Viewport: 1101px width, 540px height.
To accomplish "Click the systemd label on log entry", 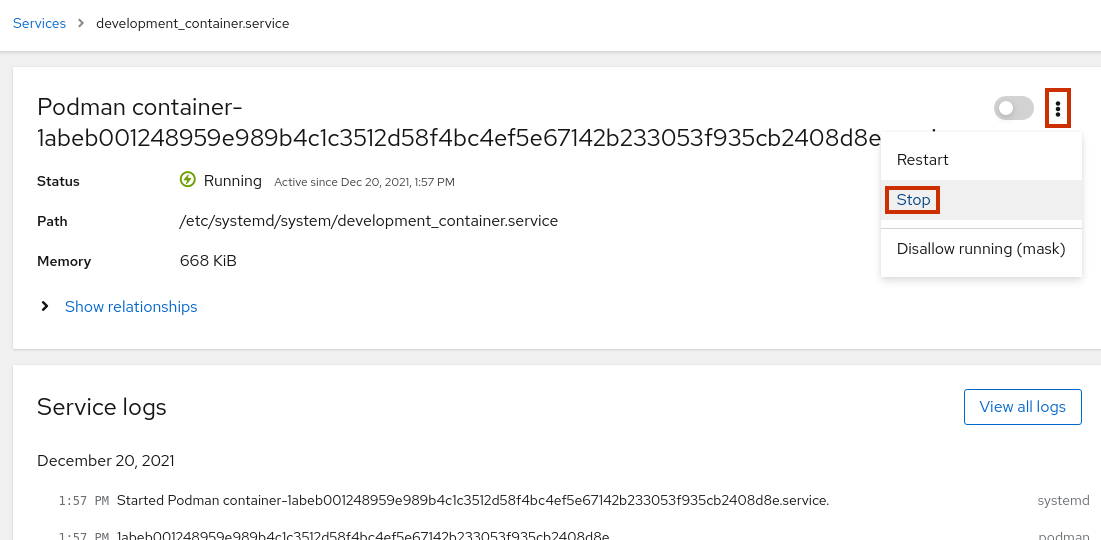I will (x=1063, y=500).
